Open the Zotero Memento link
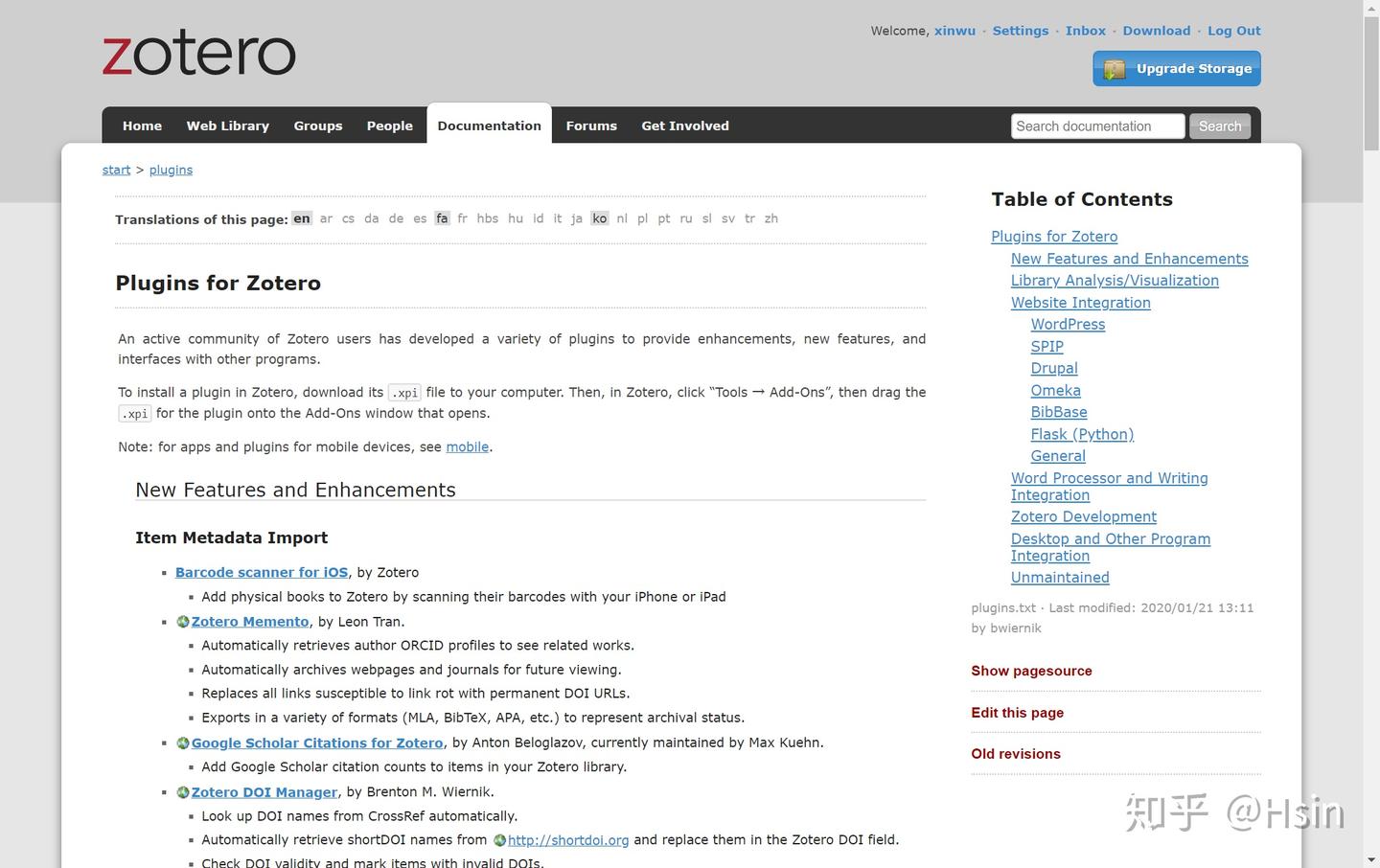The height and width of the screenshot is (868, 1380). coord(250,622)
